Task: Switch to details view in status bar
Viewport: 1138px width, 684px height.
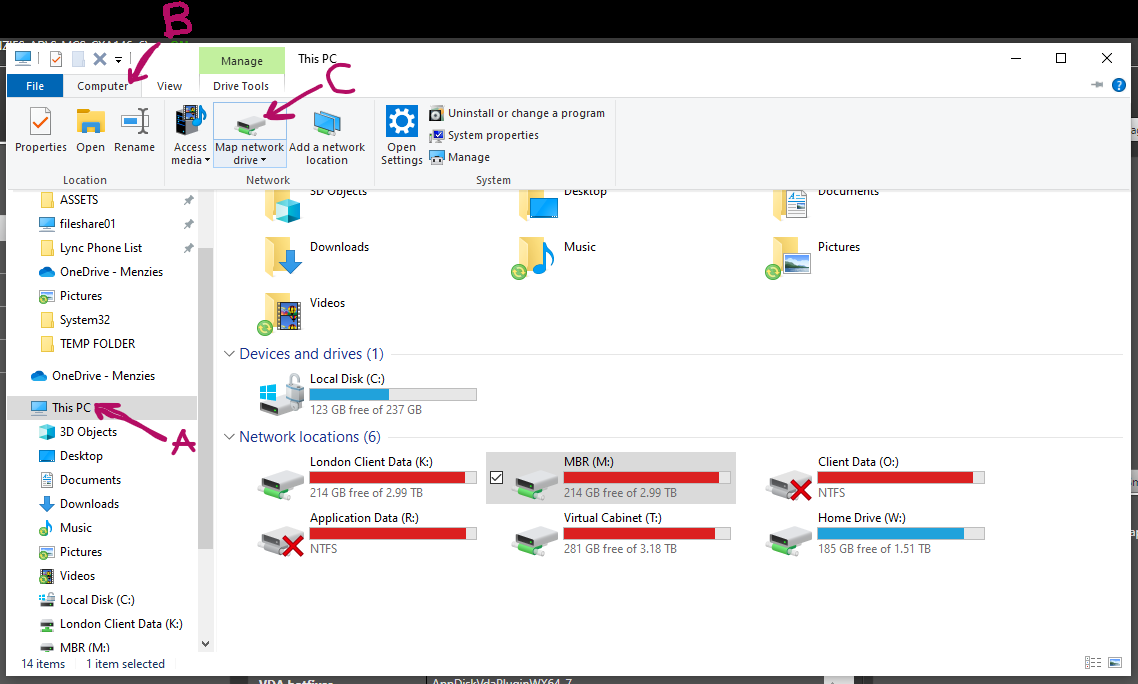Action: pyautogui.click(x=1092, y=663)
